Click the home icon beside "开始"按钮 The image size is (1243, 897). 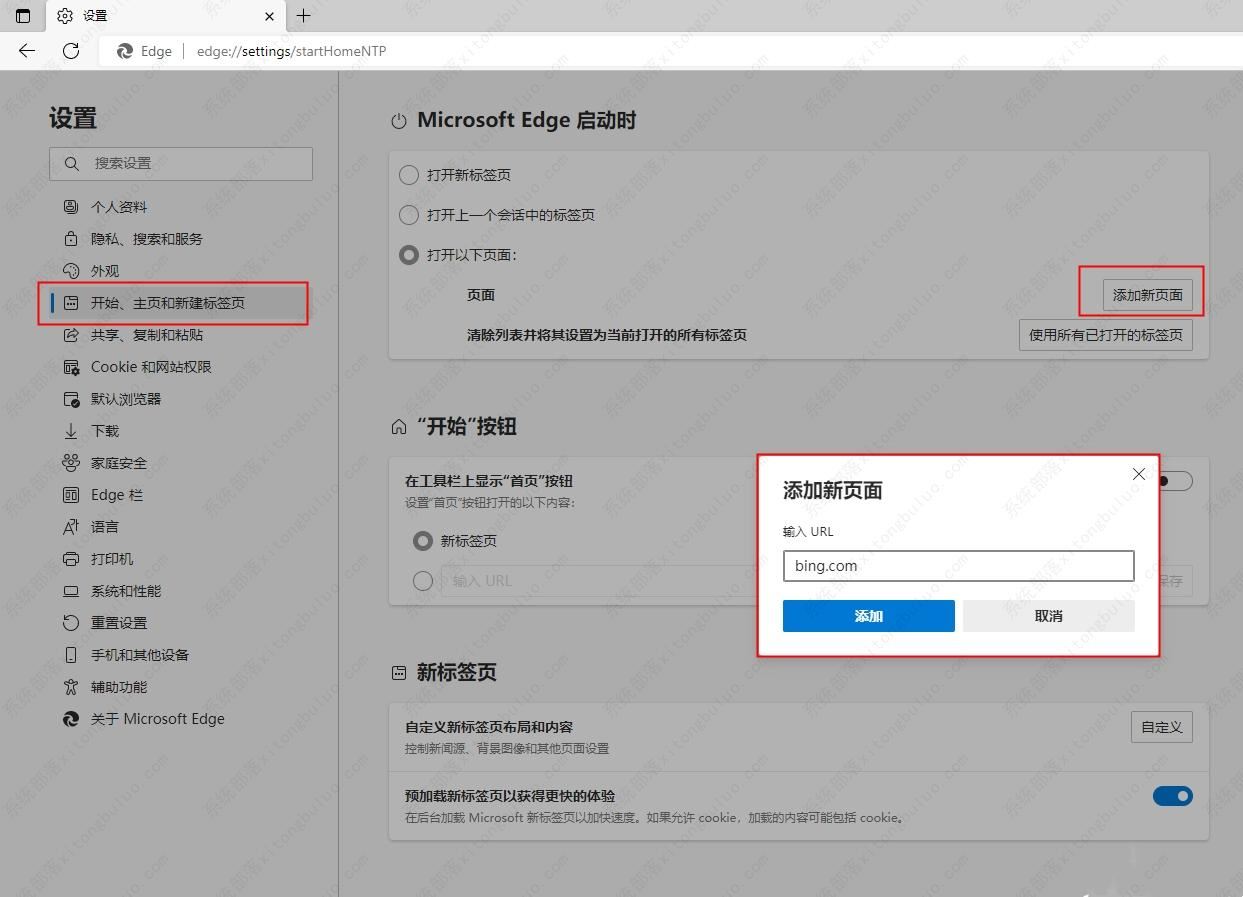click(x=399, y=427)
